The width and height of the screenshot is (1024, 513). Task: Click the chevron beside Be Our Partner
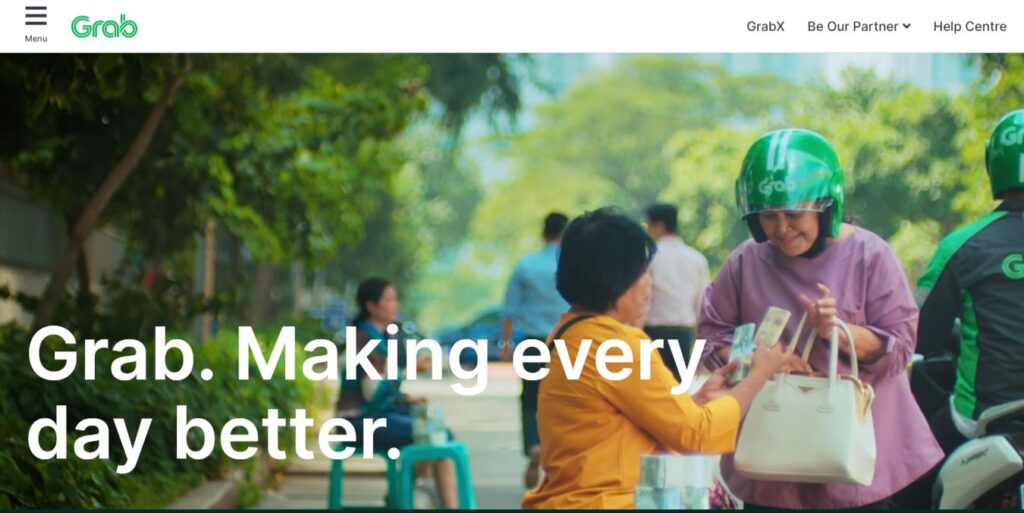coord(906,27)
